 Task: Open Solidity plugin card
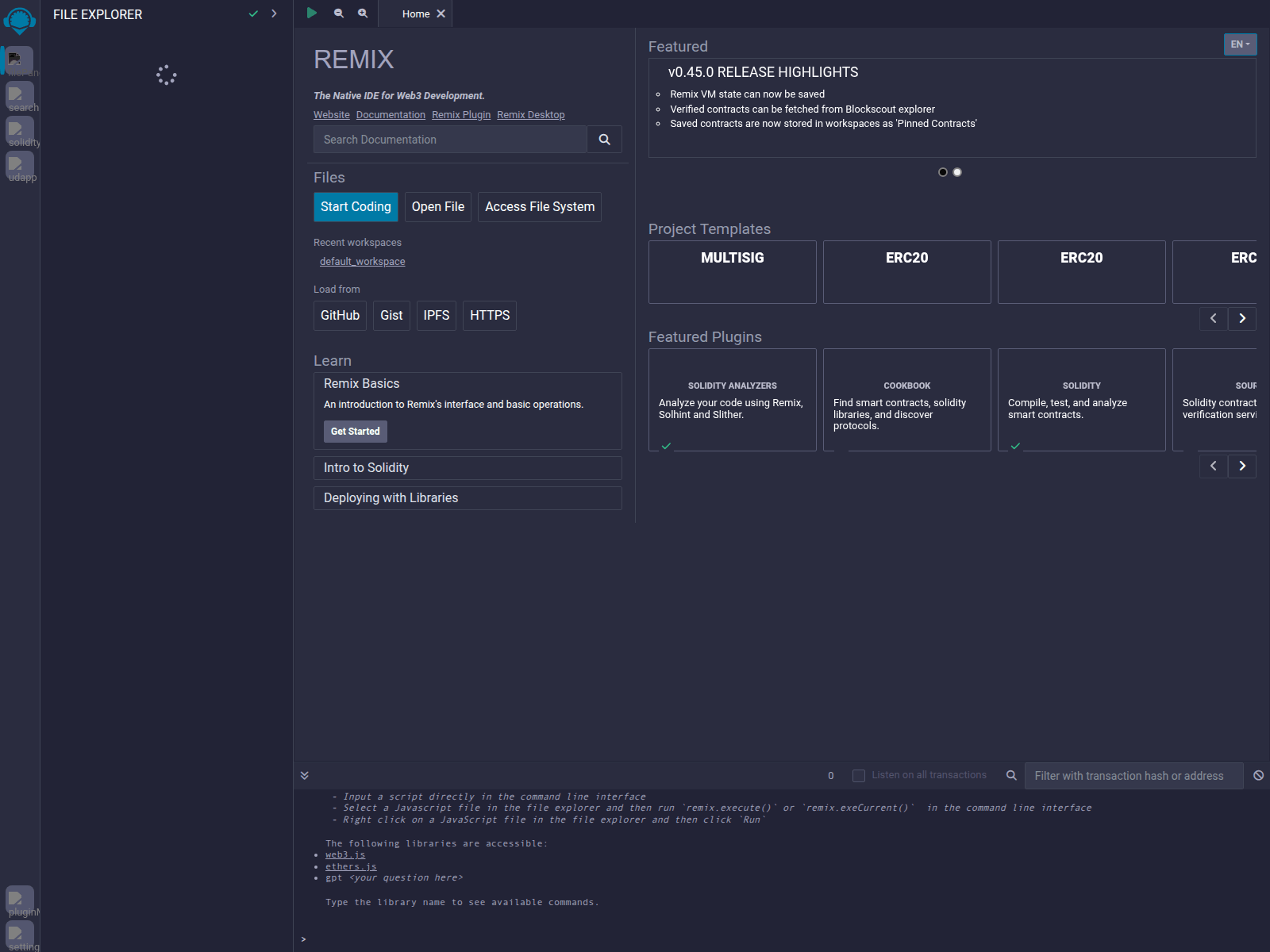[1082, 400]
